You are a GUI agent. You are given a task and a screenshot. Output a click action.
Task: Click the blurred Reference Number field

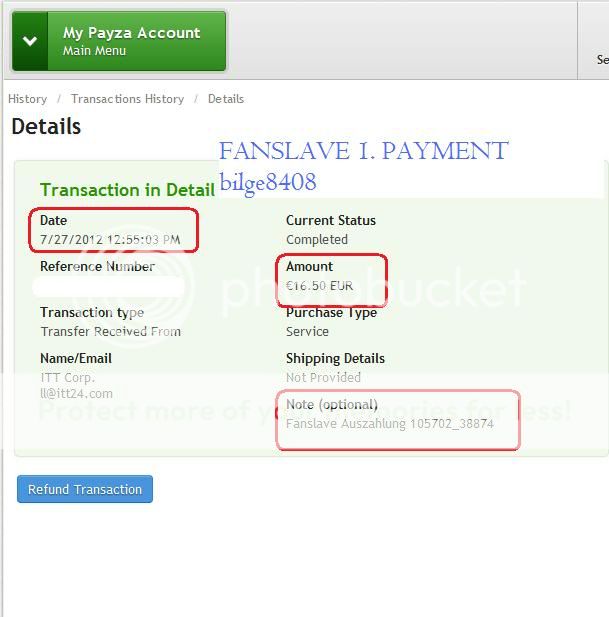108,286
